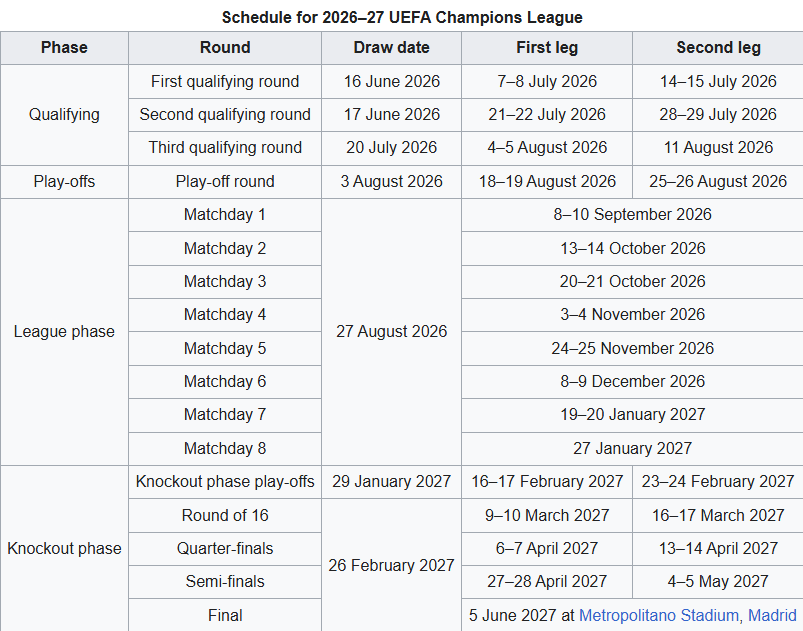Select the Matchday 5 cell

225,348
